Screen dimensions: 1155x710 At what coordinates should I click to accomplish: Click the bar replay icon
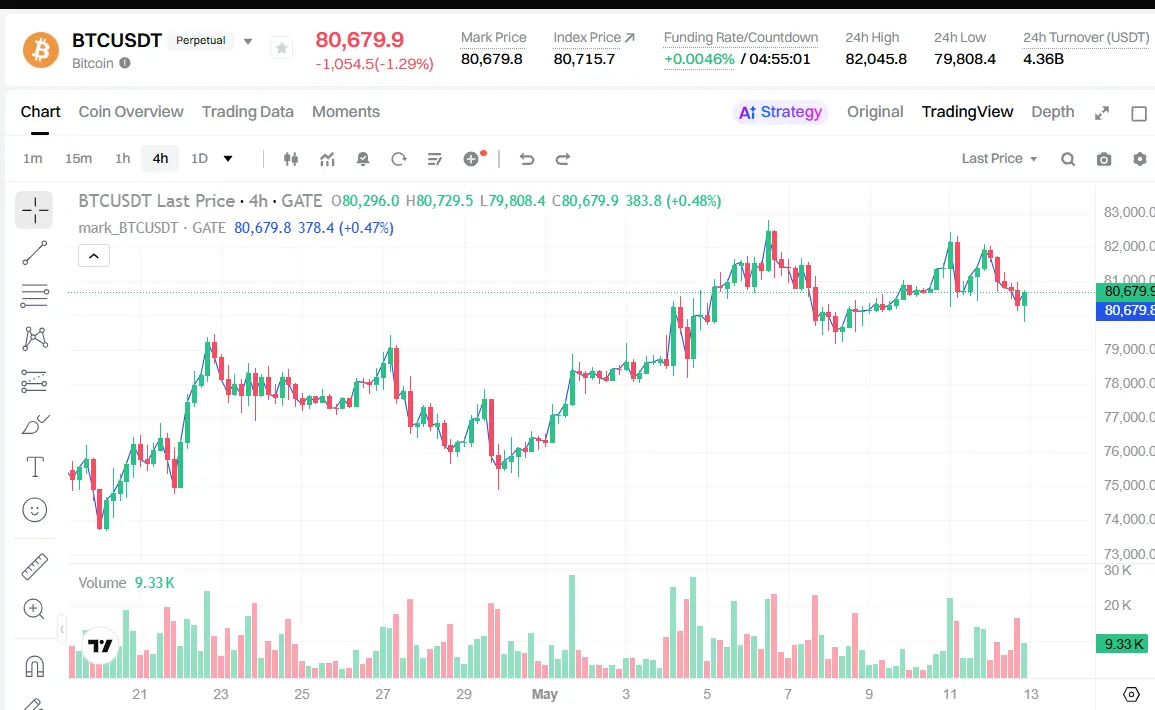[x=399, y=159]
